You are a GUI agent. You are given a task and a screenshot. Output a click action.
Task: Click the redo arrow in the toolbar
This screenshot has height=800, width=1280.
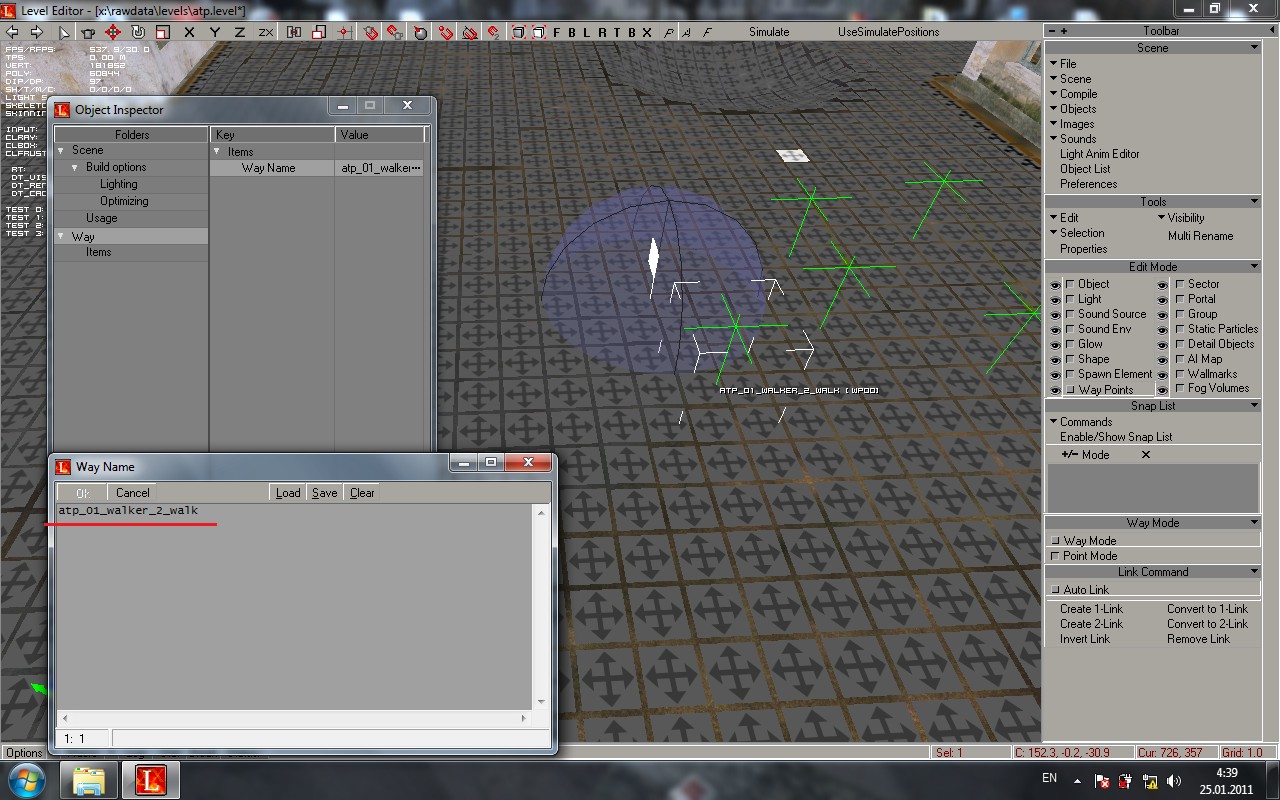36,32
